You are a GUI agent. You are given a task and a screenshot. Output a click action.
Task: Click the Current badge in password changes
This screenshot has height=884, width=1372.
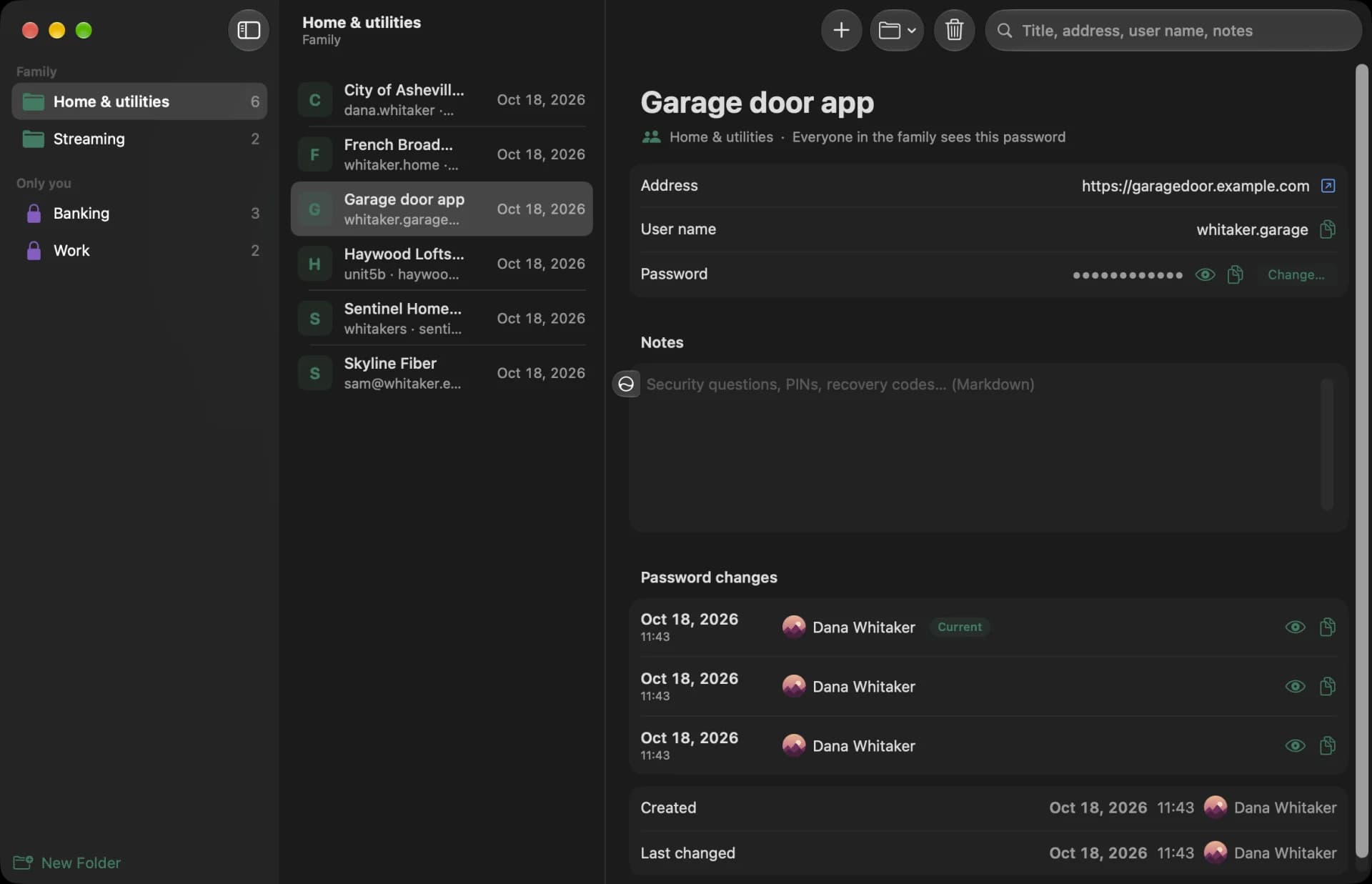(x=959, y=627)
